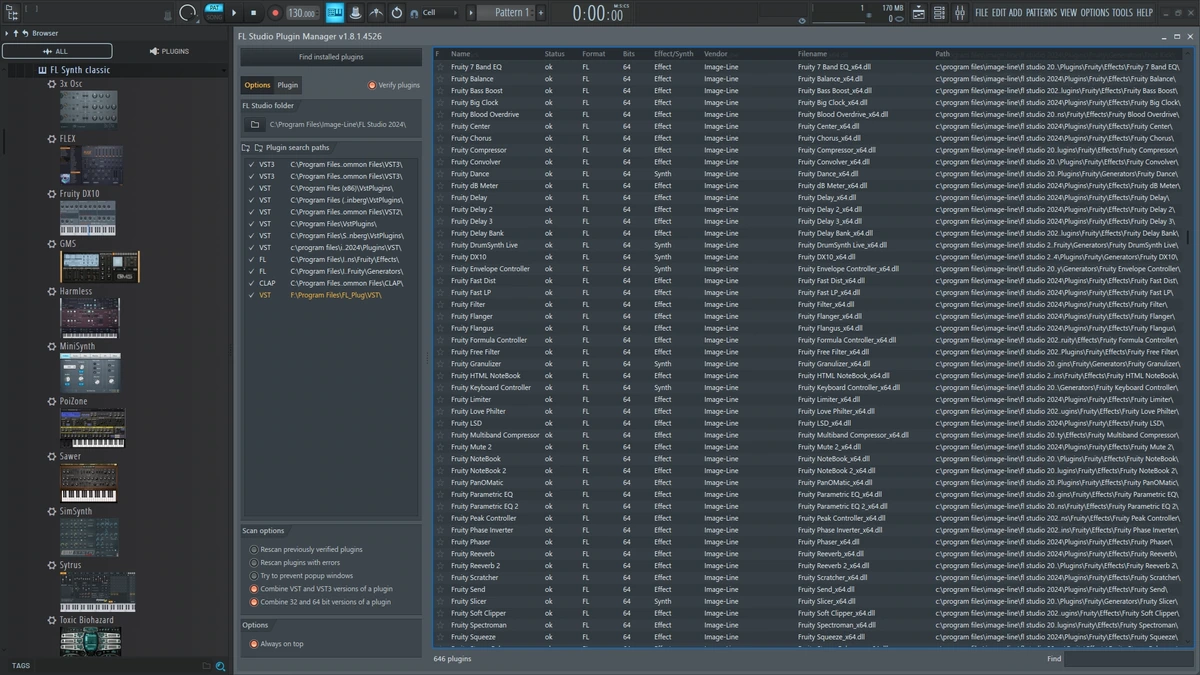Open the channel rack icon
The image size is (1200, 675).
(x=939, y=13)
